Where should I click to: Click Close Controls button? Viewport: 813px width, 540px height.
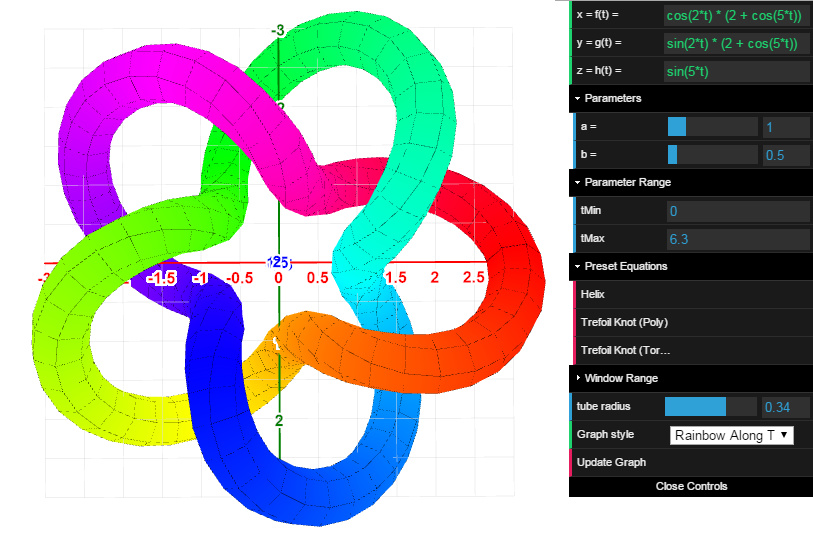[691, 487]
